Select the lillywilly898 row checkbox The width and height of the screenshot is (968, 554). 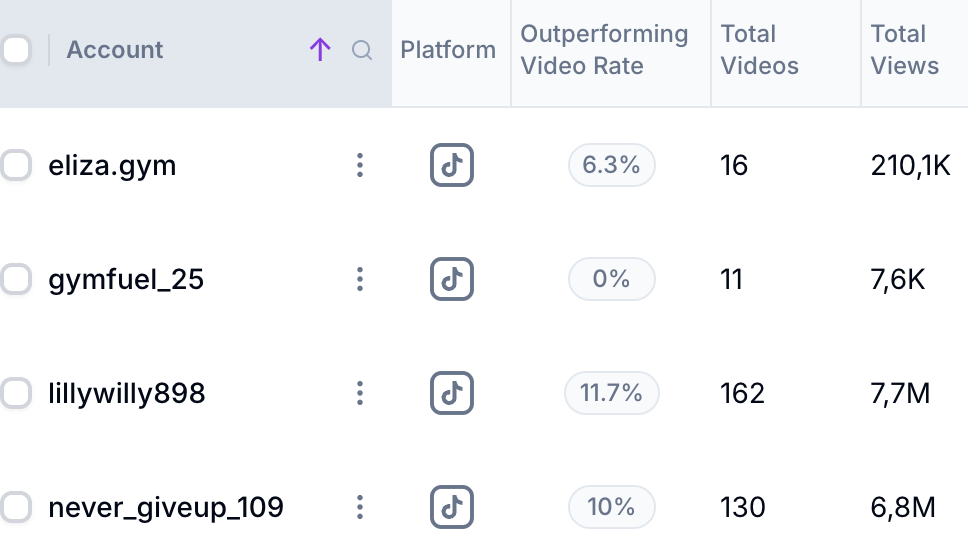coord(15,393)
